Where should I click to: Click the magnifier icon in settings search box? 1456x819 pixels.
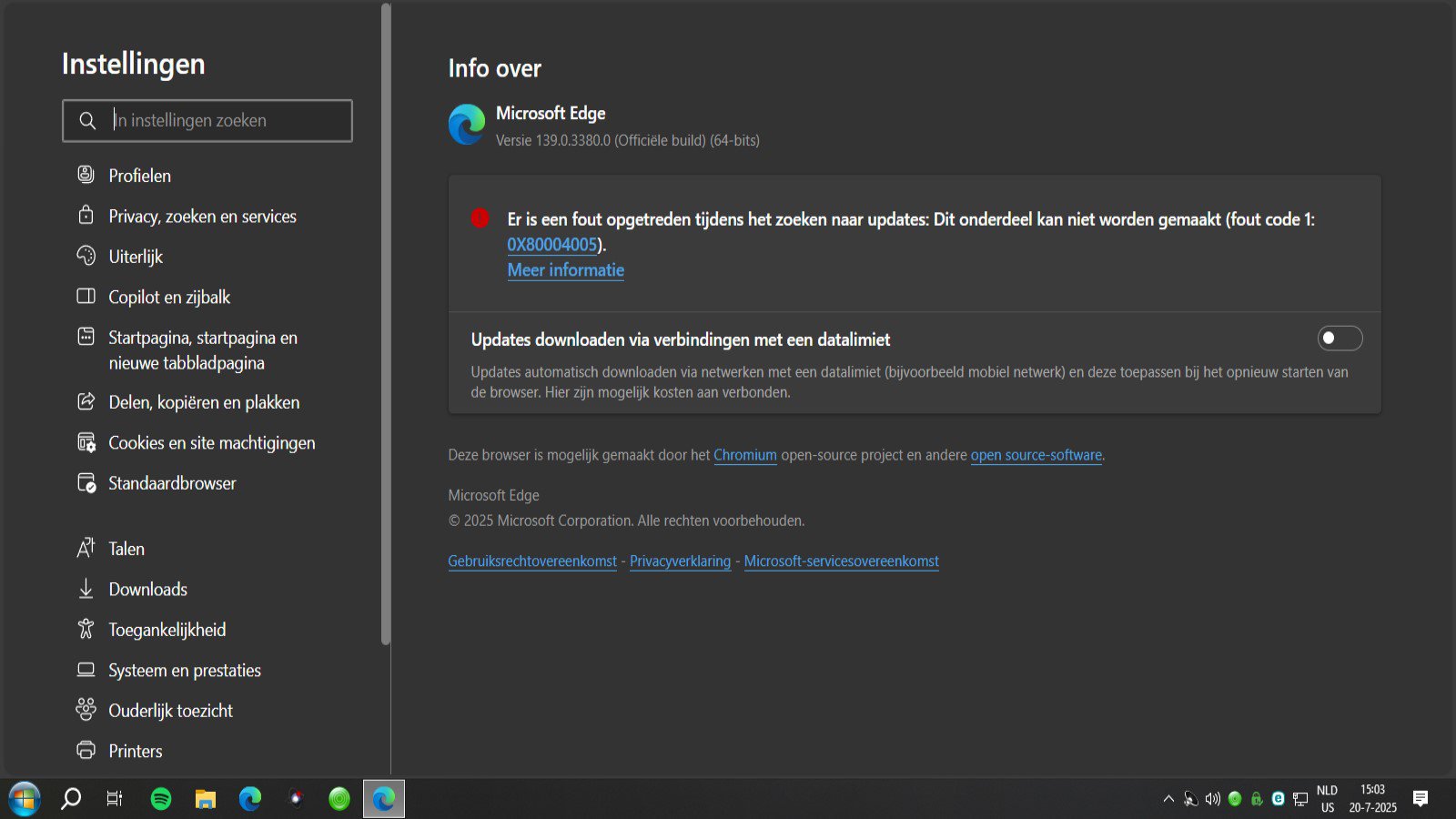click(87, 120)
